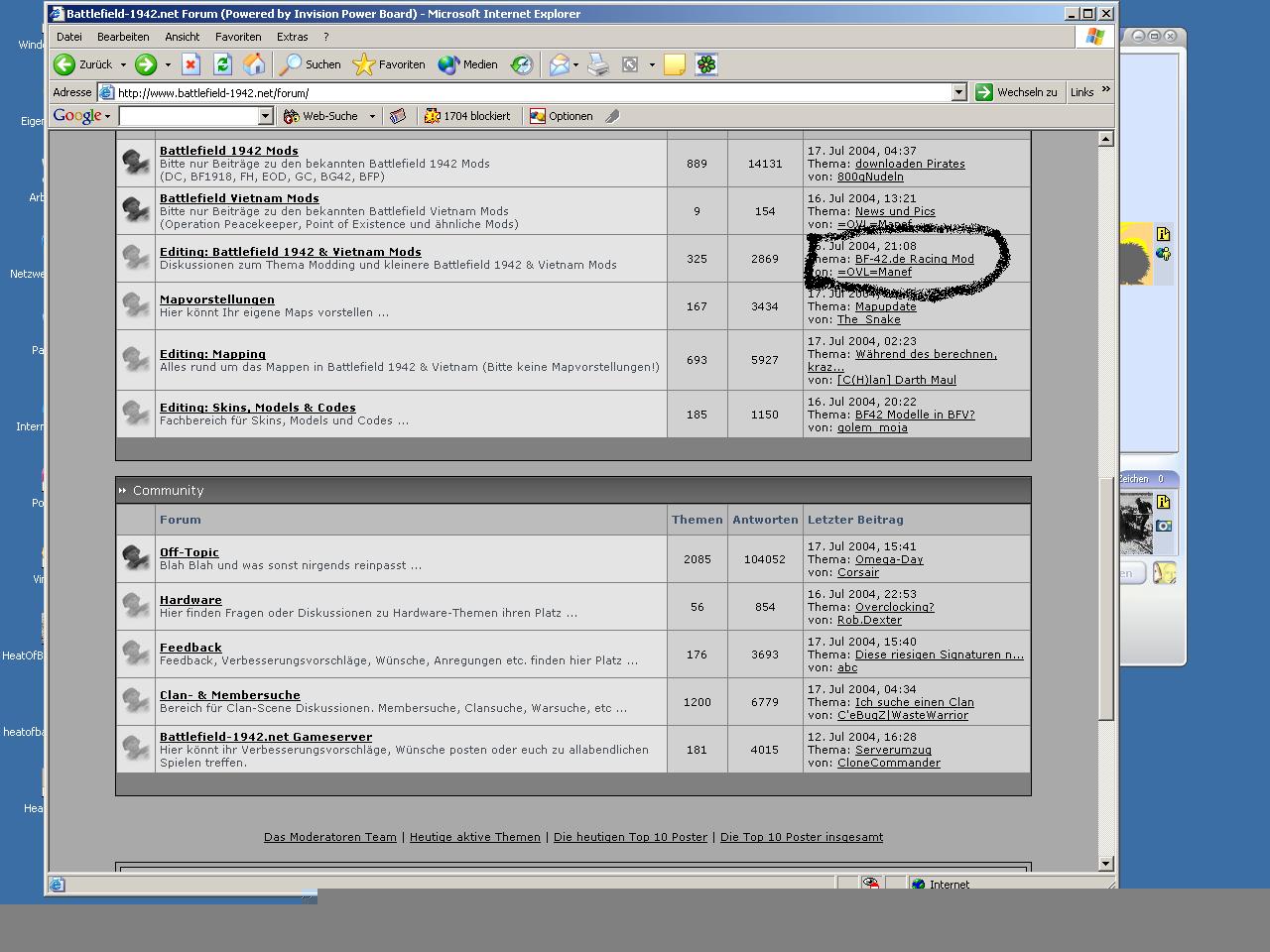Click the green Forward arrow
The image size is (1270, 952).
[x=146, y=64]
